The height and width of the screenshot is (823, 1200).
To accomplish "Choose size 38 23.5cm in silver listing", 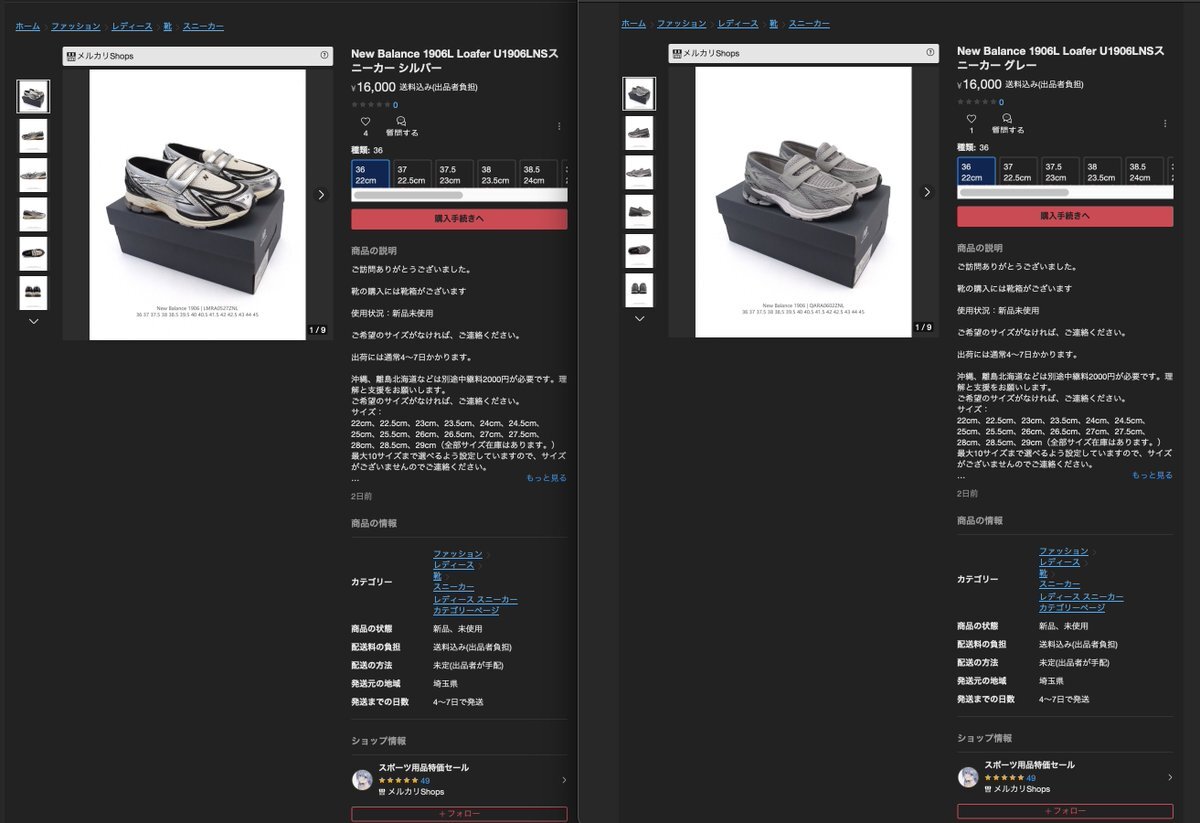I will (x=495, y=174).
